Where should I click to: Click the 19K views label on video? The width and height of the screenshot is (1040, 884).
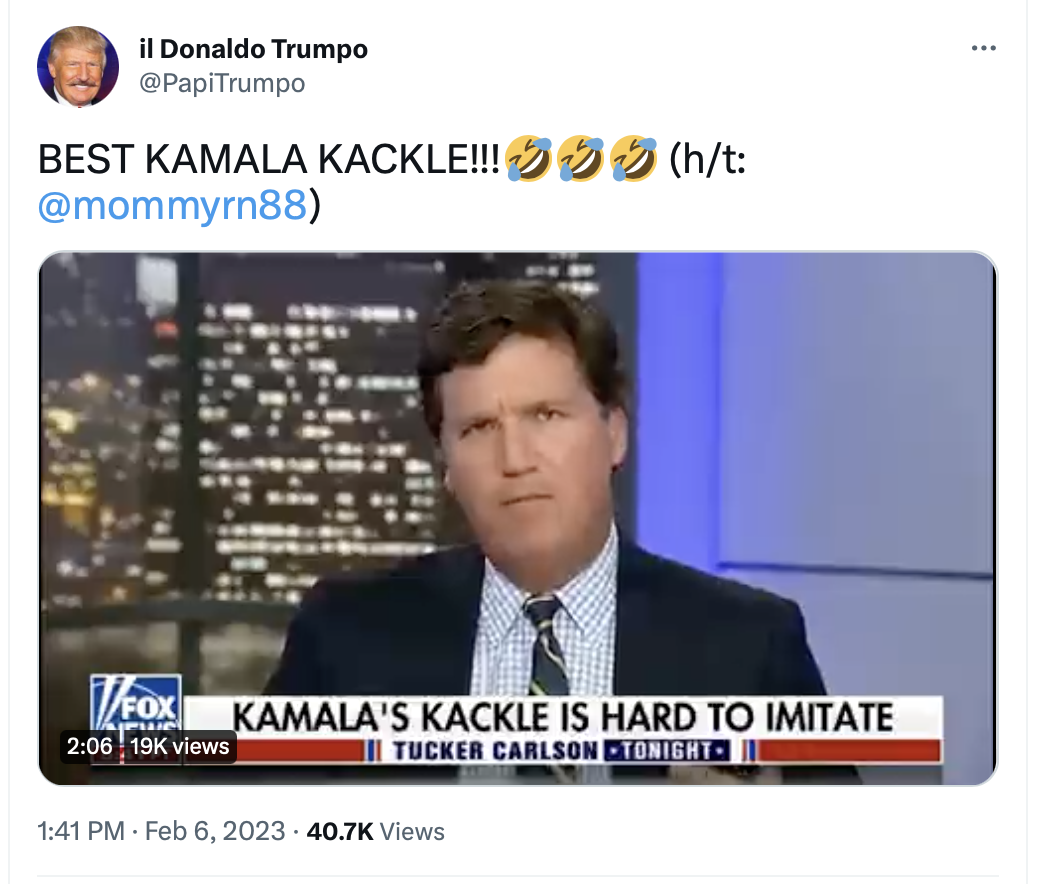coord(180,746)
